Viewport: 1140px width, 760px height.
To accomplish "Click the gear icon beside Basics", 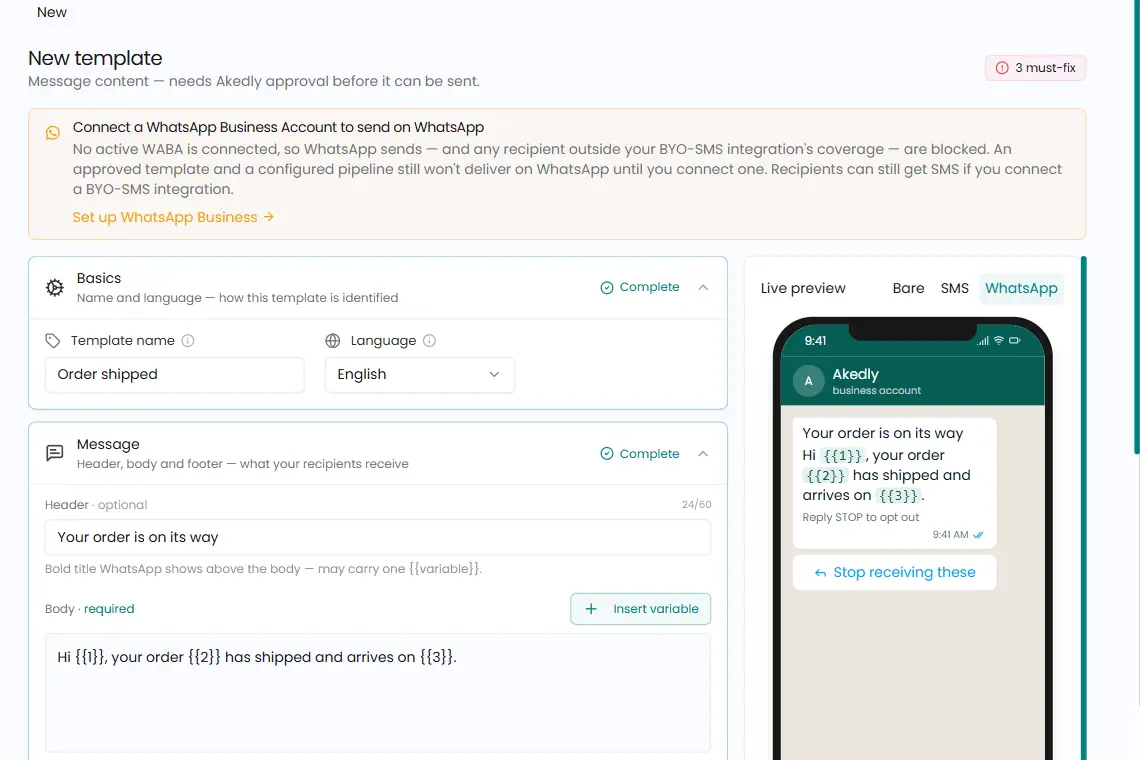I will tap(55, 287).
